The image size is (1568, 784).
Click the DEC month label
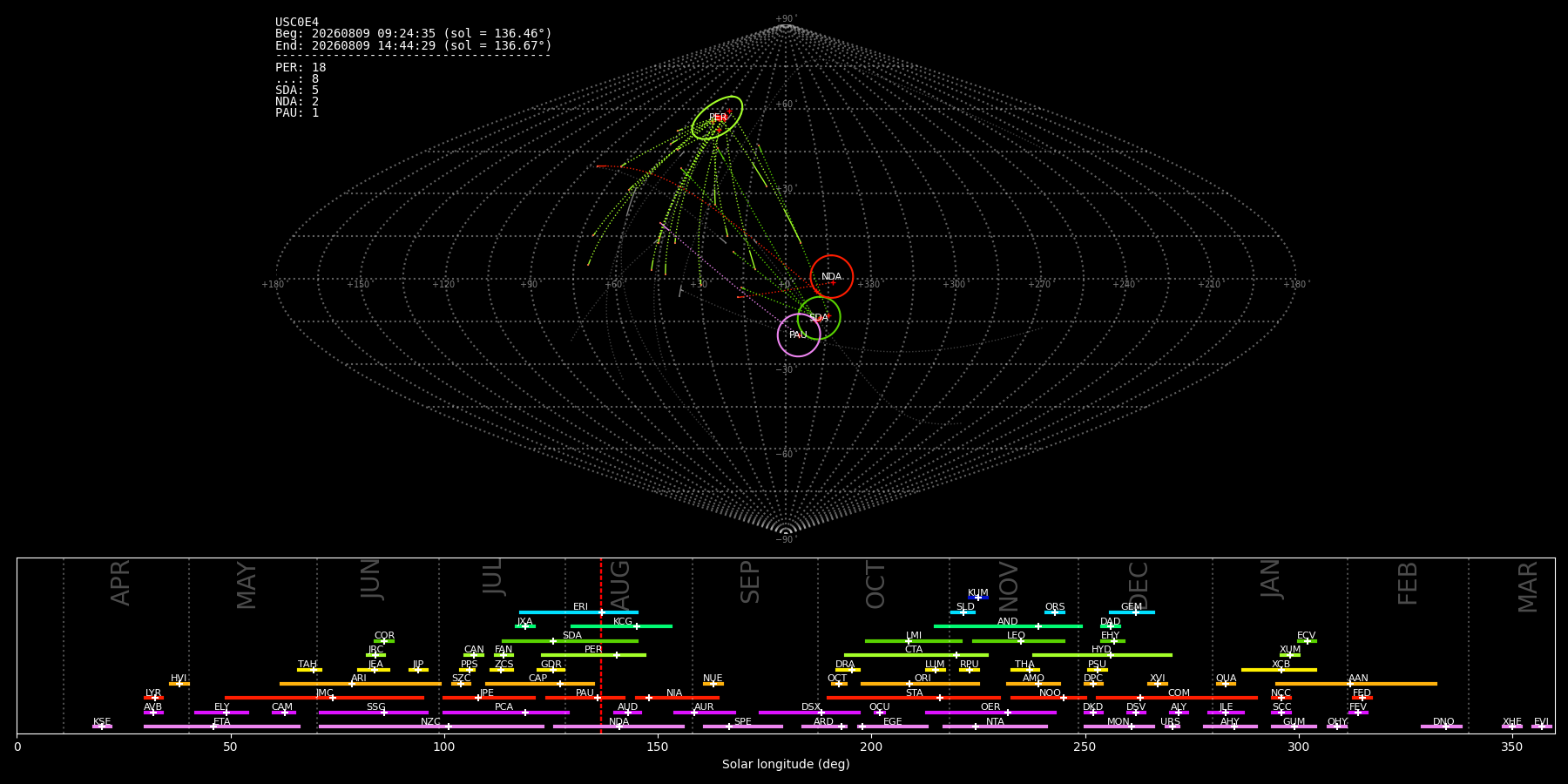pyautogui.click(x=1139, y=585)
